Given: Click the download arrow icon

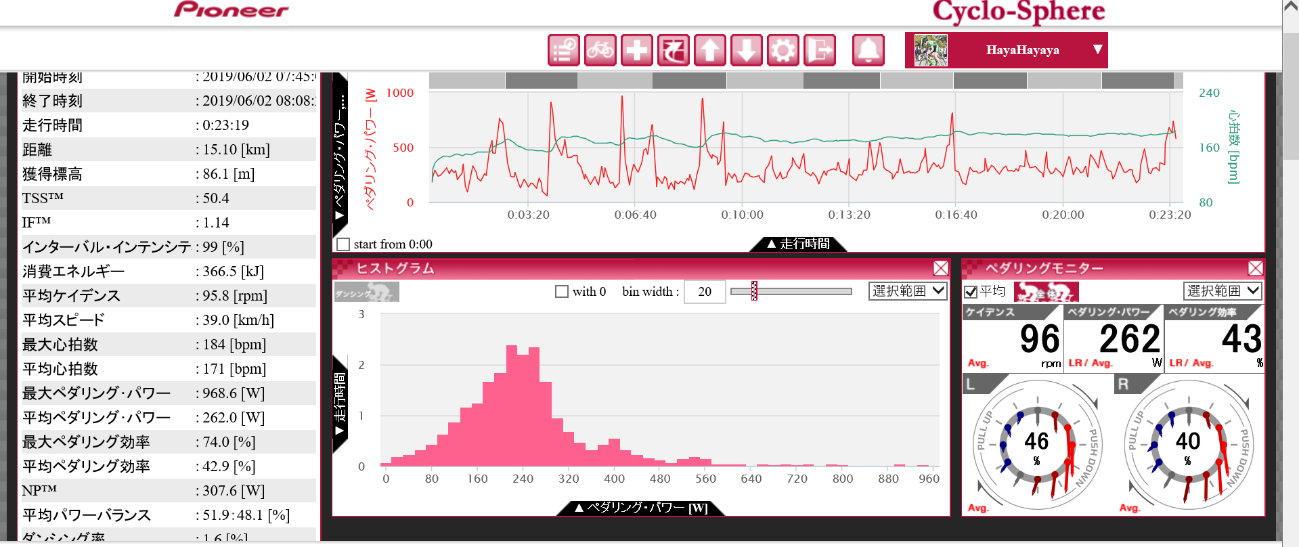Looking at the screenshot, I should pyautogui.click(x=746, y=50).
